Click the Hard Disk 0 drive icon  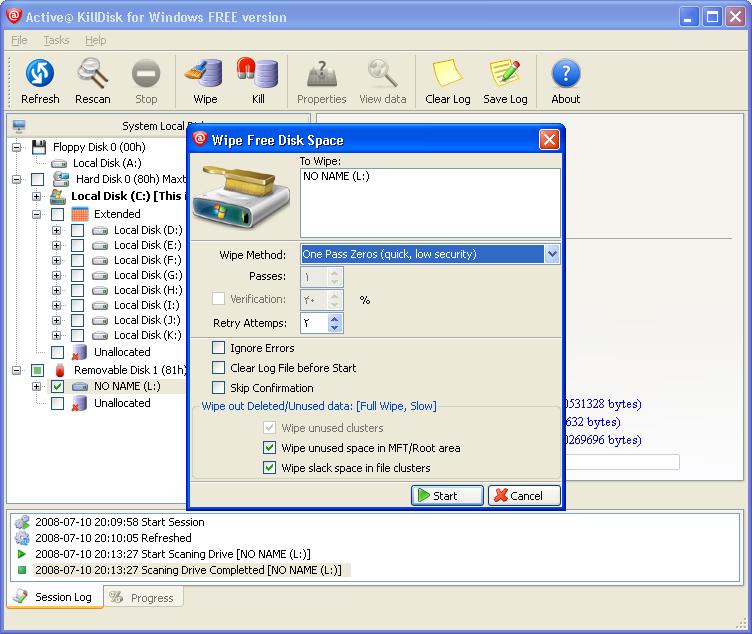click(61, 179)
